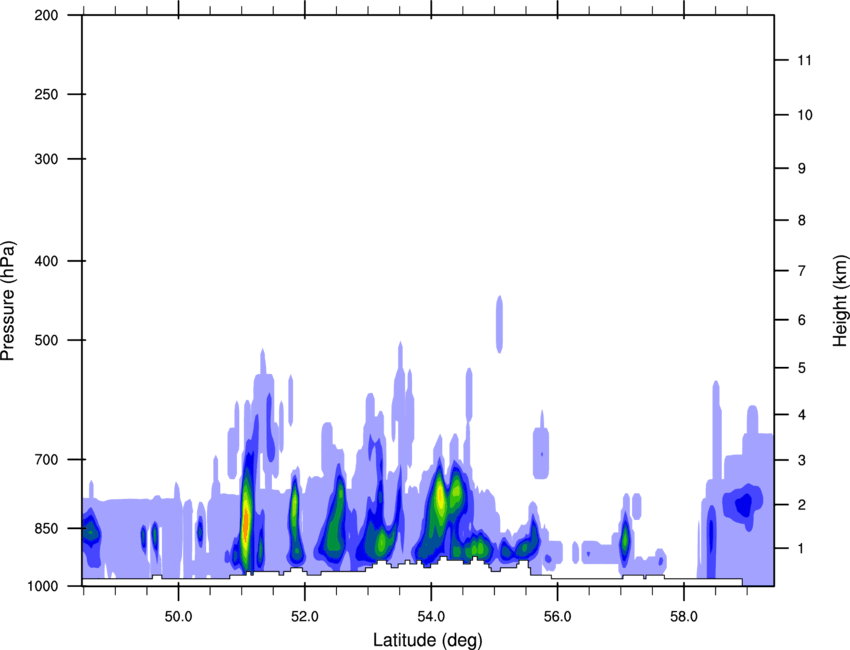Click the 6 km height label

coord(802,320)
